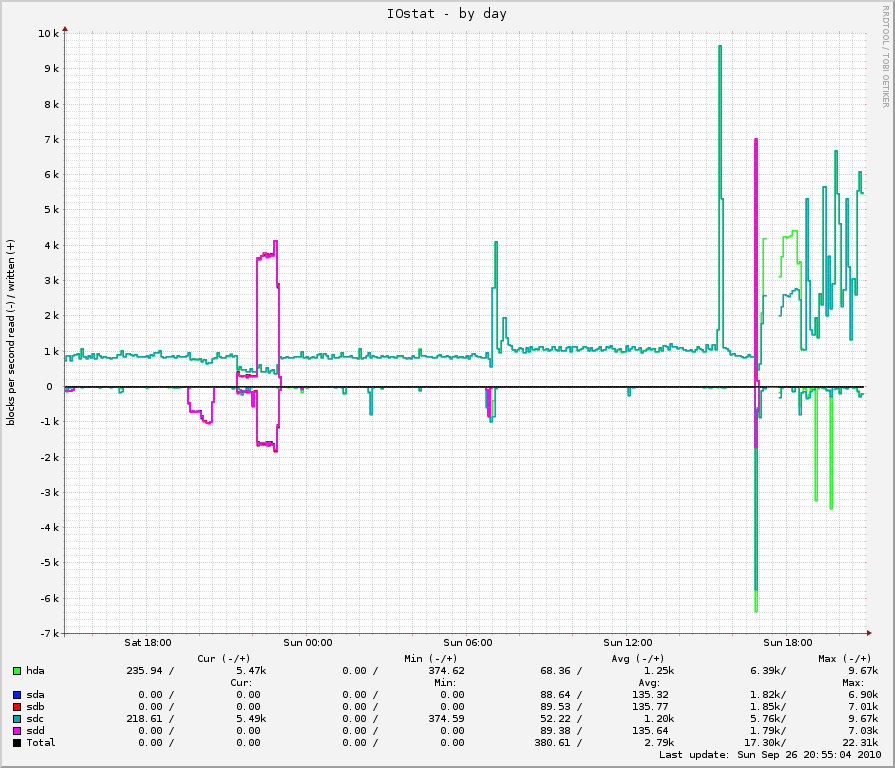Select the 'hda' legend label

(x=35, y=671)
